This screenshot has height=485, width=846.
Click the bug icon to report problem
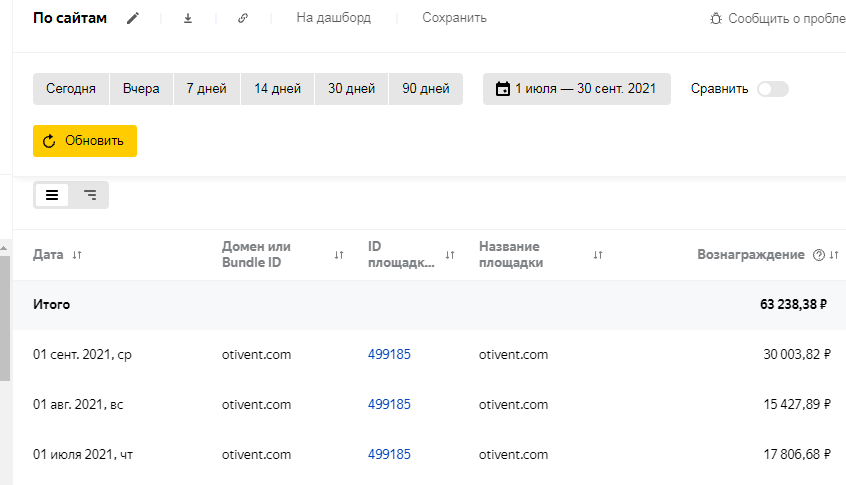coord(715,18)
